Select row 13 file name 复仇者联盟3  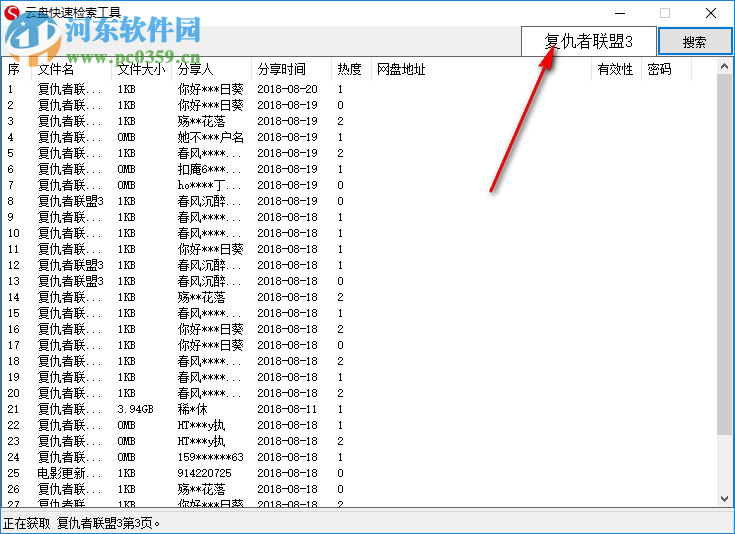click(70, 281)
